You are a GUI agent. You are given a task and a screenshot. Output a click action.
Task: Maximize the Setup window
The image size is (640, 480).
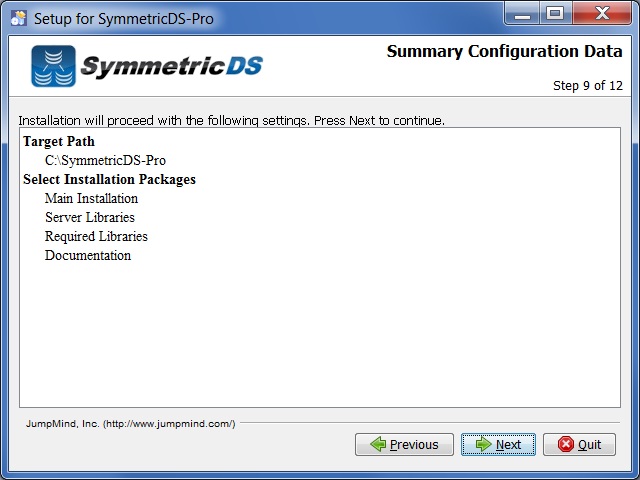[556, 13]
